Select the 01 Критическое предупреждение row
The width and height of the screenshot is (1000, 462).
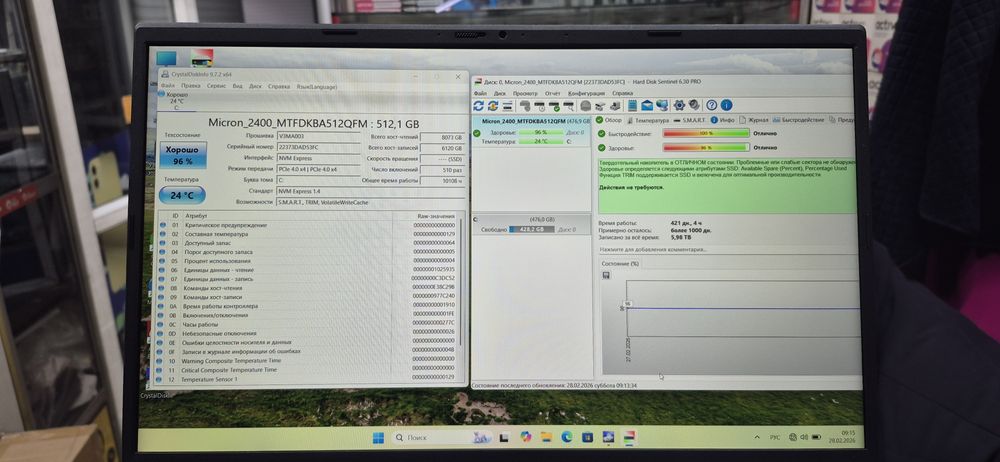tap(308, 225)
